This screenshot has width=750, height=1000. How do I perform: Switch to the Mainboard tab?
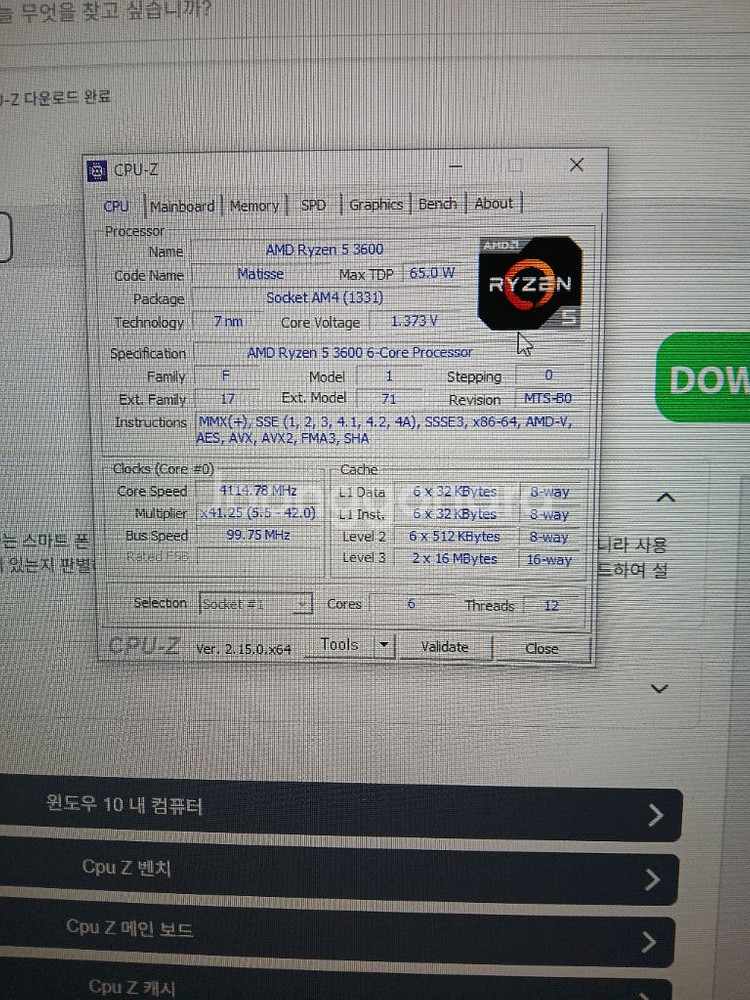pyautogui.click(x=182, y=206)
